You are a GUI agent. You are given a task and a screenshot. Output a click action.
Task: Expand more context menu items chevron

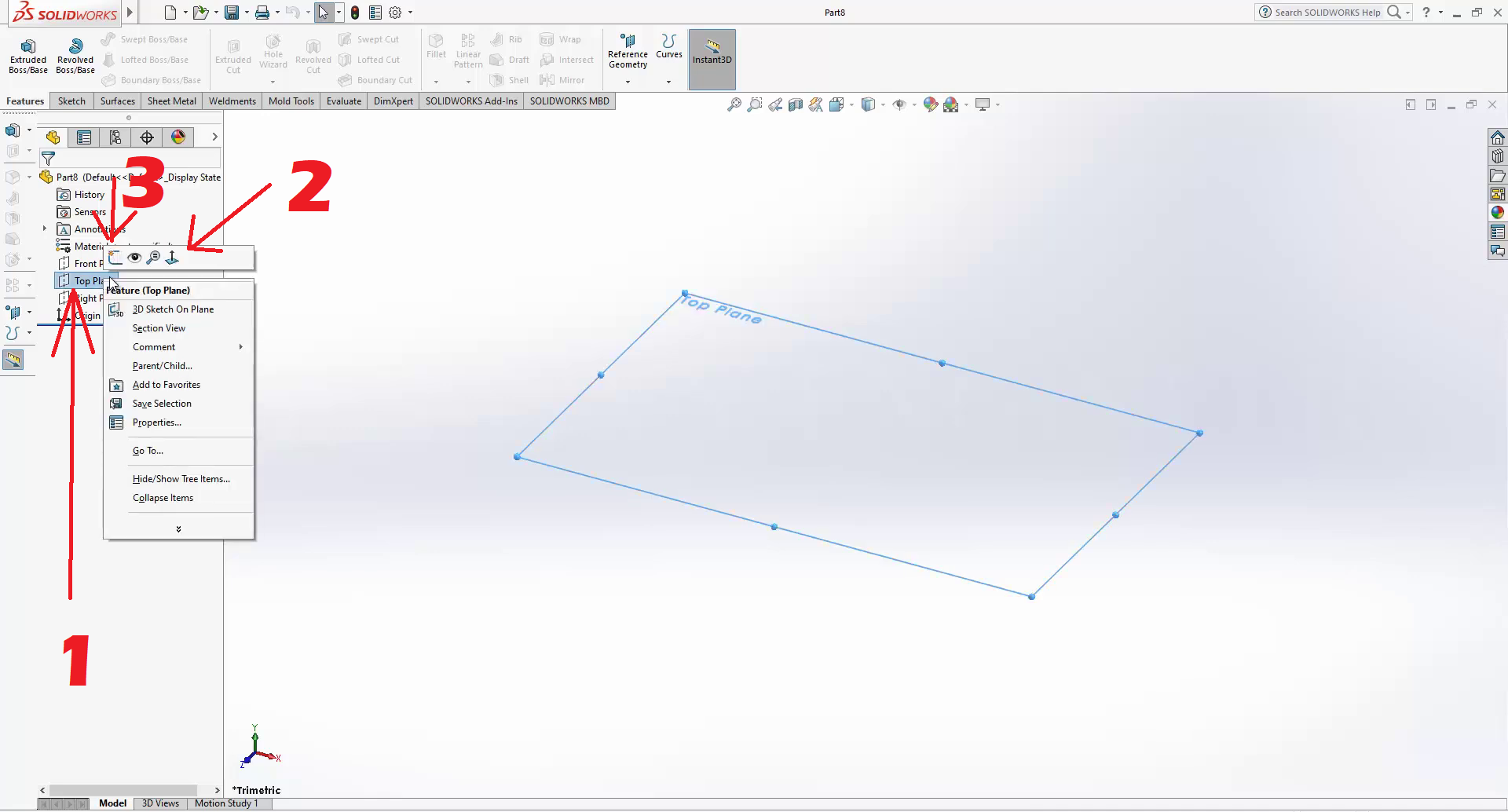tap(179, 529)
